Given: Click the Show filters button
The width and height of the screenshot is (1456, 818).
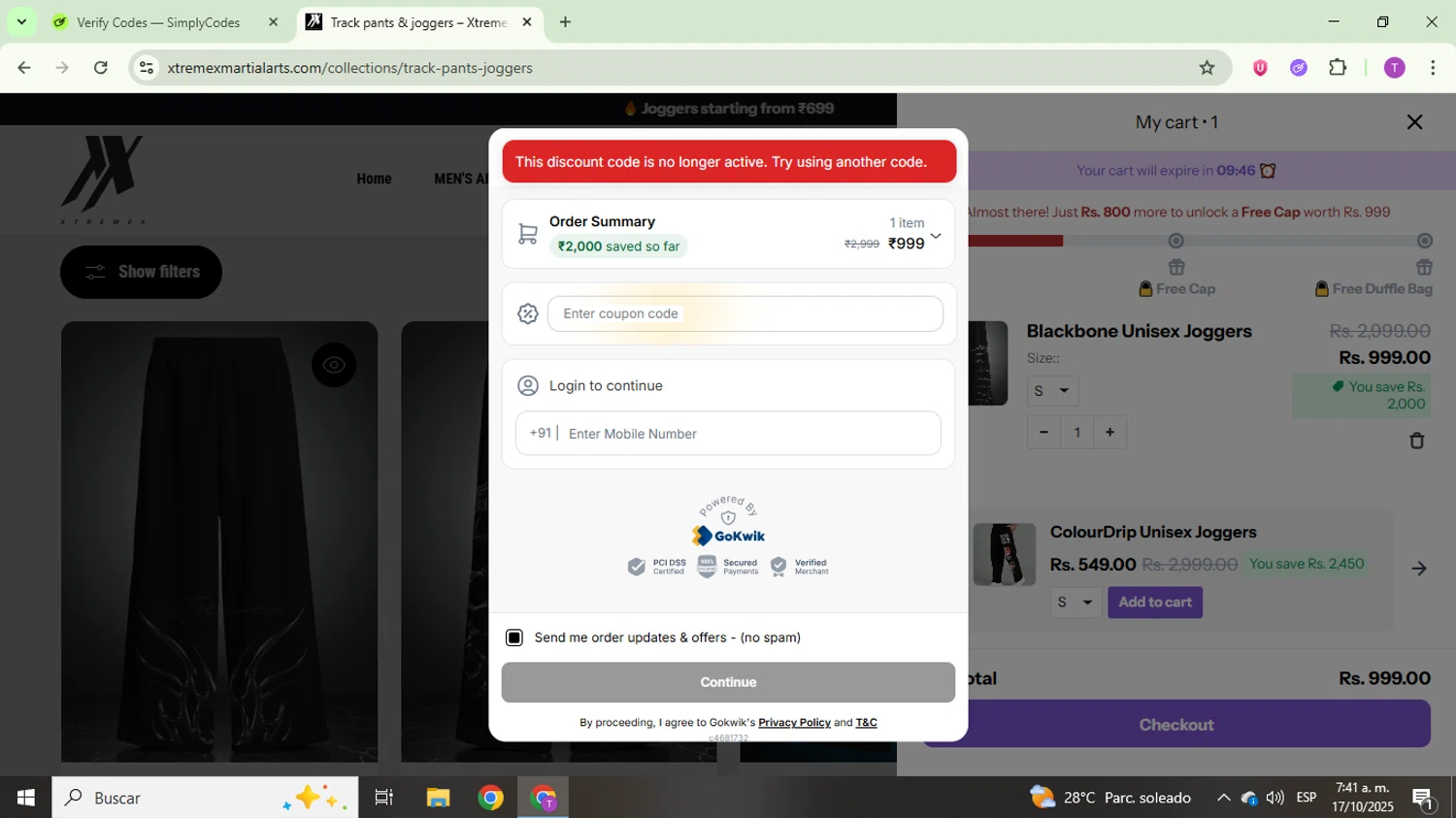Looking at the screenshot, I should [141, 272].
